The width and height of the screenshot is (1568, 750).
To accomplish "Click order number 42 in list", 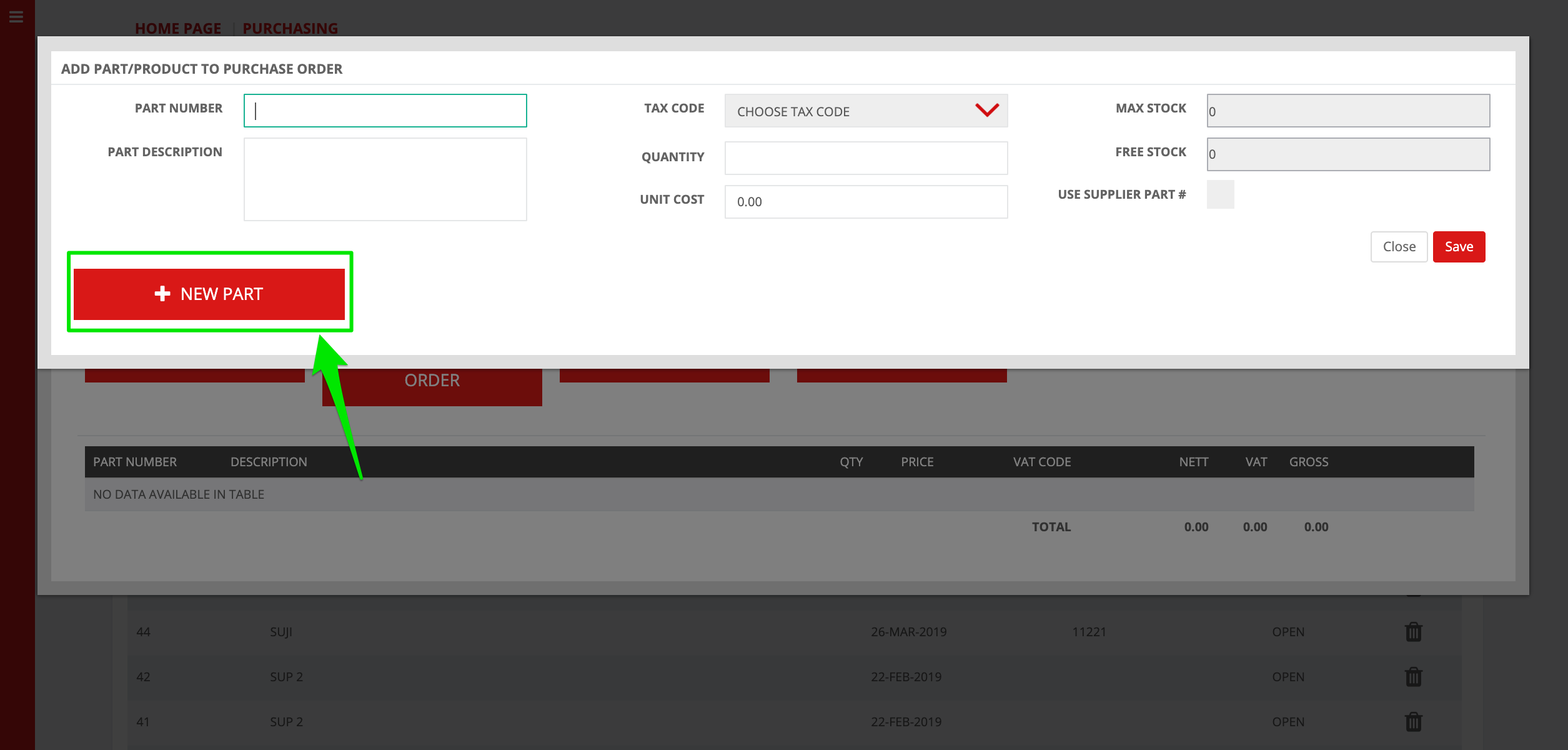I will coord(143,677).
